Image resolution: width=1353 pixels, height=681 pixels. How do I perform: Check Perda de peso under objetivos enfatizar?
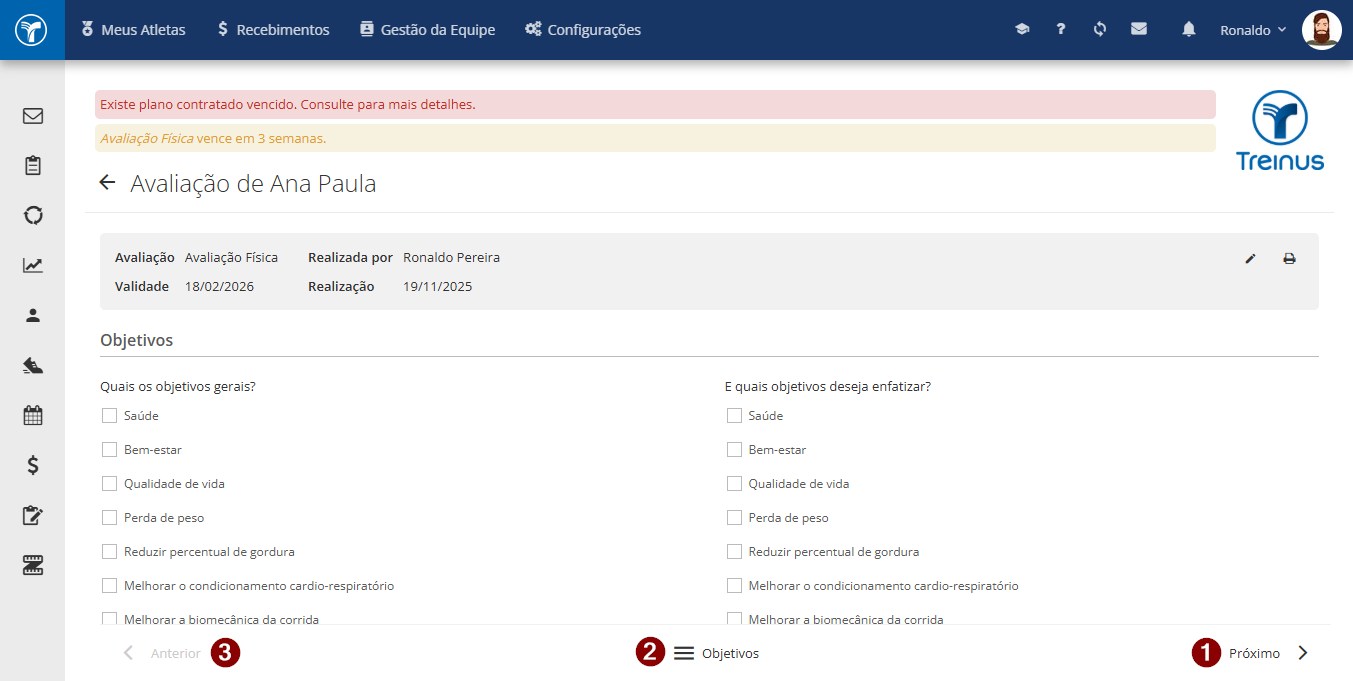coord(734,517)
